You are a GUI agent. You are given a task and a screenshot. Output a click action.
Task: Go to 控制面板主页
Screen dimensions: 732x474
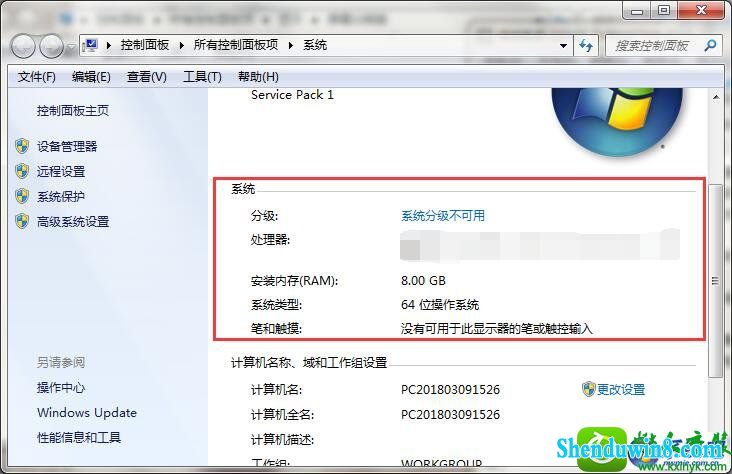click(73, 111)
